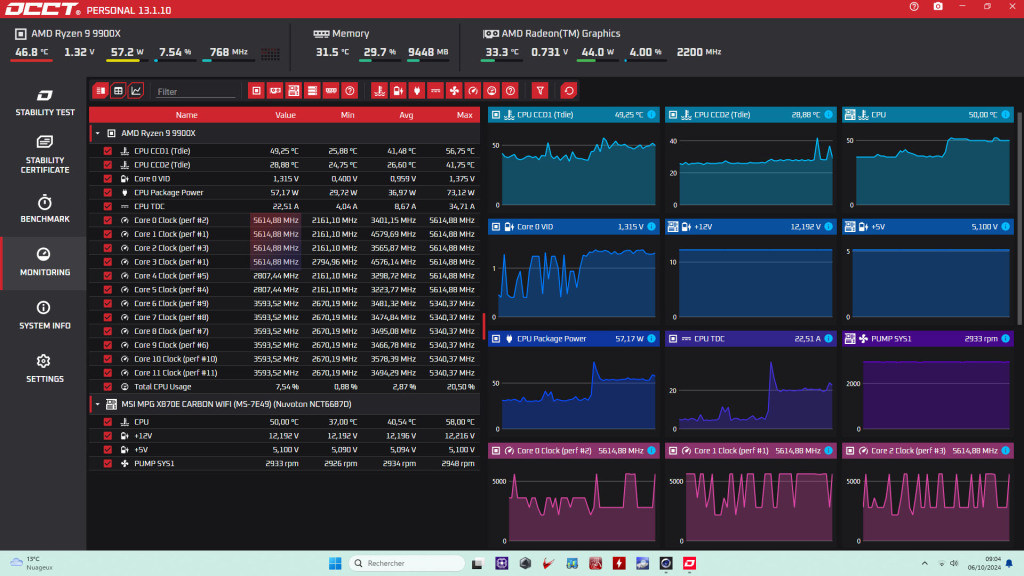The image size is (1024, 576).
Task: Uncheck the PUMP SYS1 checkbox
Action: tap(108, 463)
